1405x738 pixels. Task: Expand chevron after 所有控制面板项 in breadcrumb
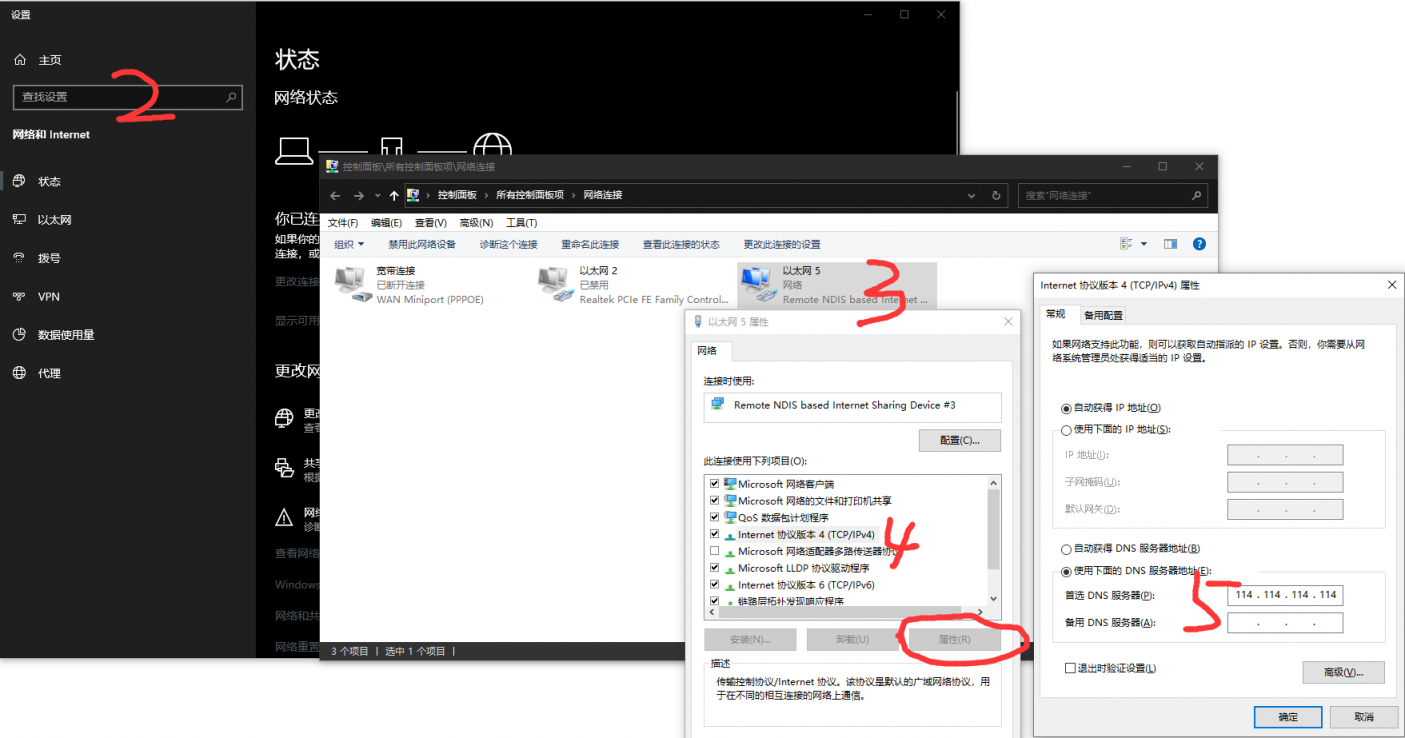point(573,196)
